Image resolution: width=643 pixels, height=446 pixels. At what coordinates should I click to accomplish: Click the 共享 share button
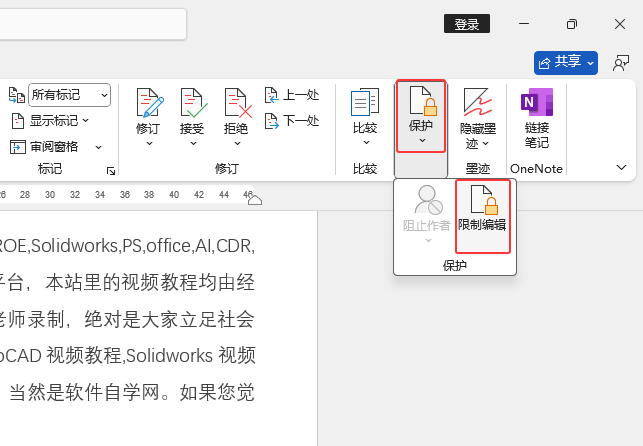click(565, 63)
